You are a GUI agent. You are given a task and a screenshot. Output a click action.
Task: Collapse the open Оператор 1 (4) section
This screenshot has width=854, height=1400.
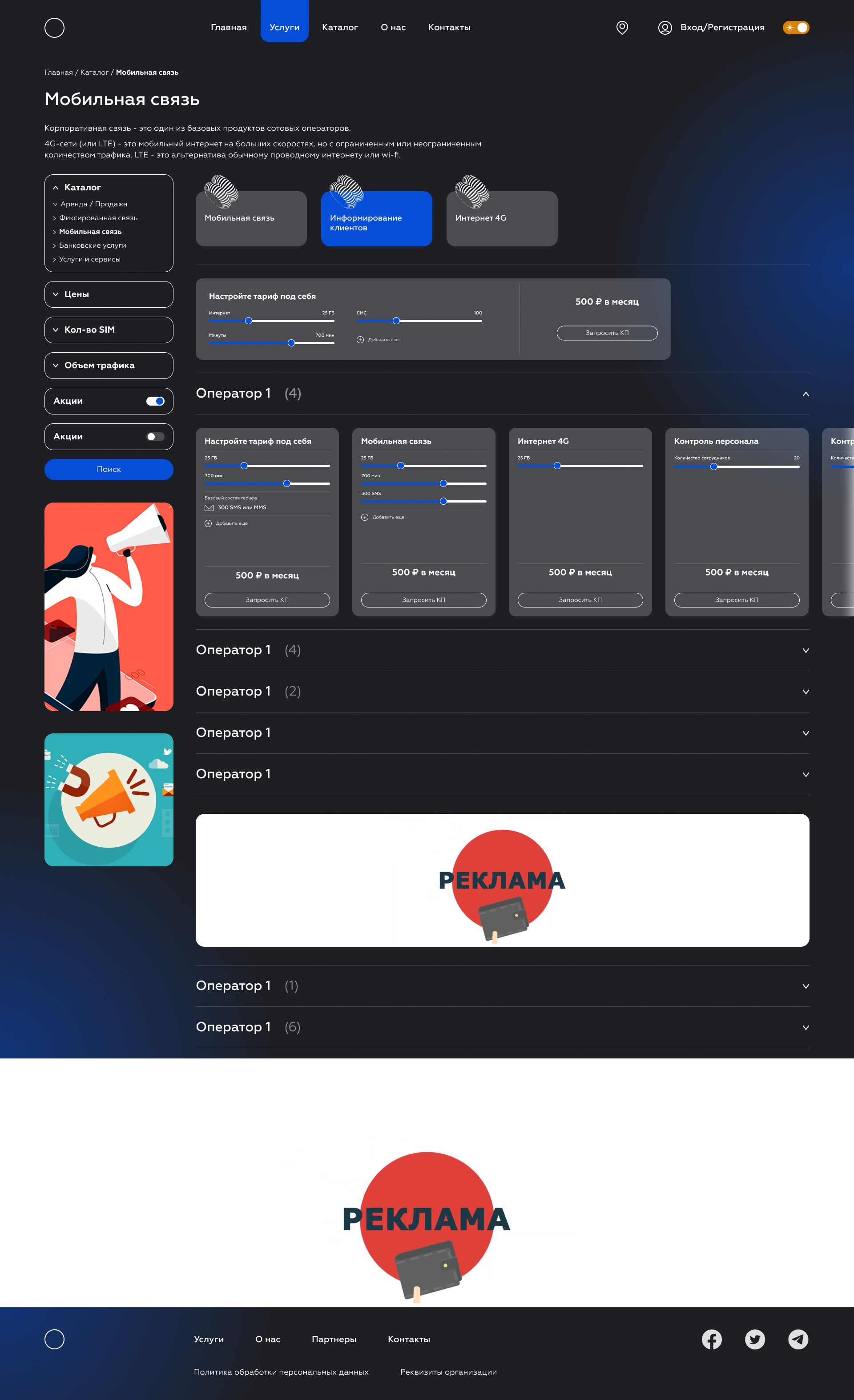click(806, 394)
